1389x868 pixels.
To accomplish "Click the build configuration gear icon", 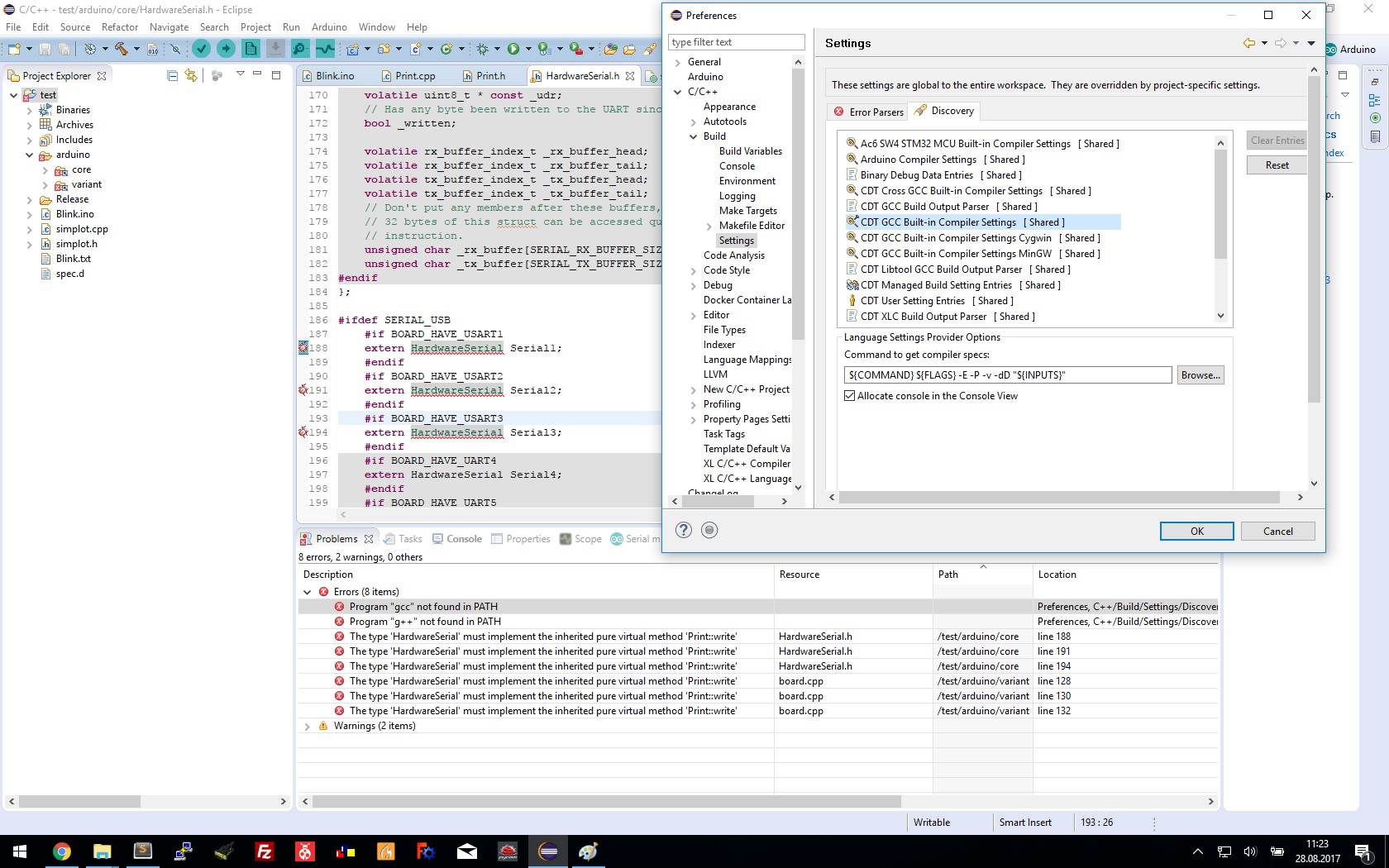I will coord(90,49).
